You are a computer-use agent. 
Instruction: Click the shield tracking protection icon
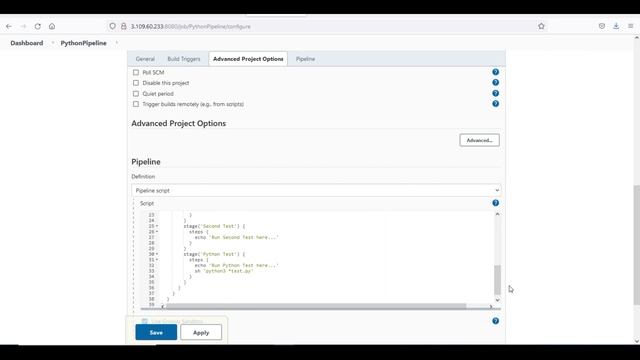pyautogui.click(x=112, y=26)
